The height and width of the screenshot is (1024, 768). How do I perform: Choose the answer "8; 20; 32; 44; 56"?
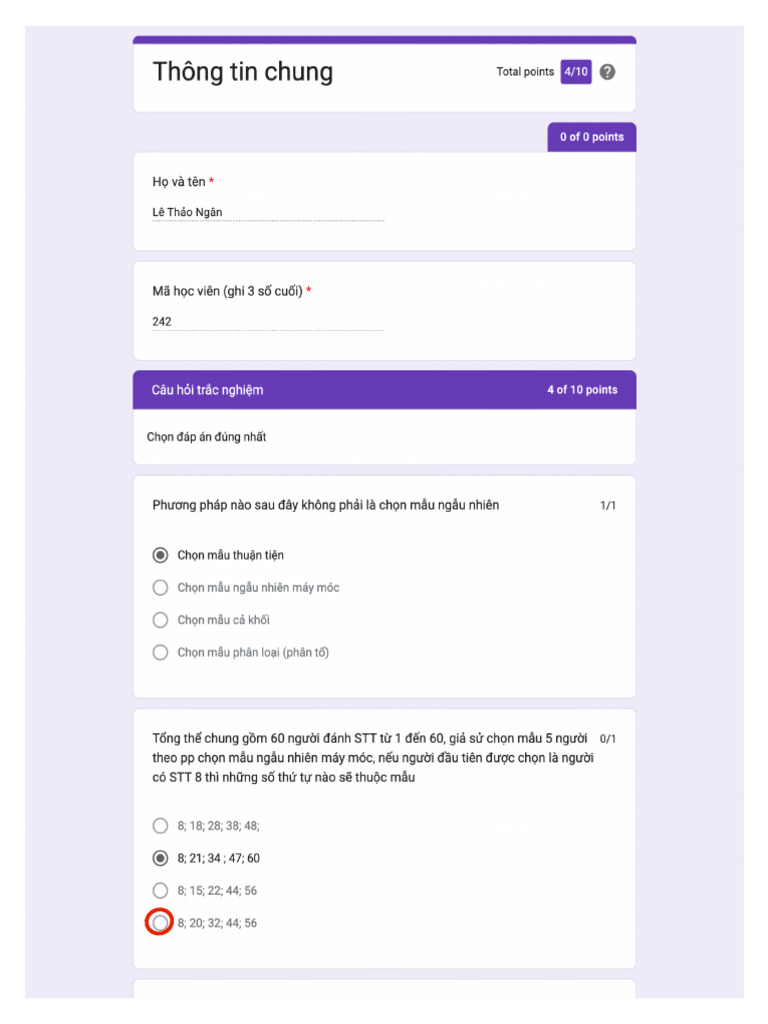click(160, 922)
